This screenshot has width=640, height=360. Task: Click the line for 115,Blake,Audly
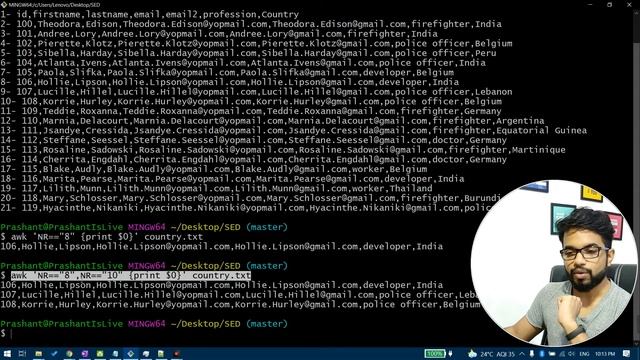click(214, 169)
